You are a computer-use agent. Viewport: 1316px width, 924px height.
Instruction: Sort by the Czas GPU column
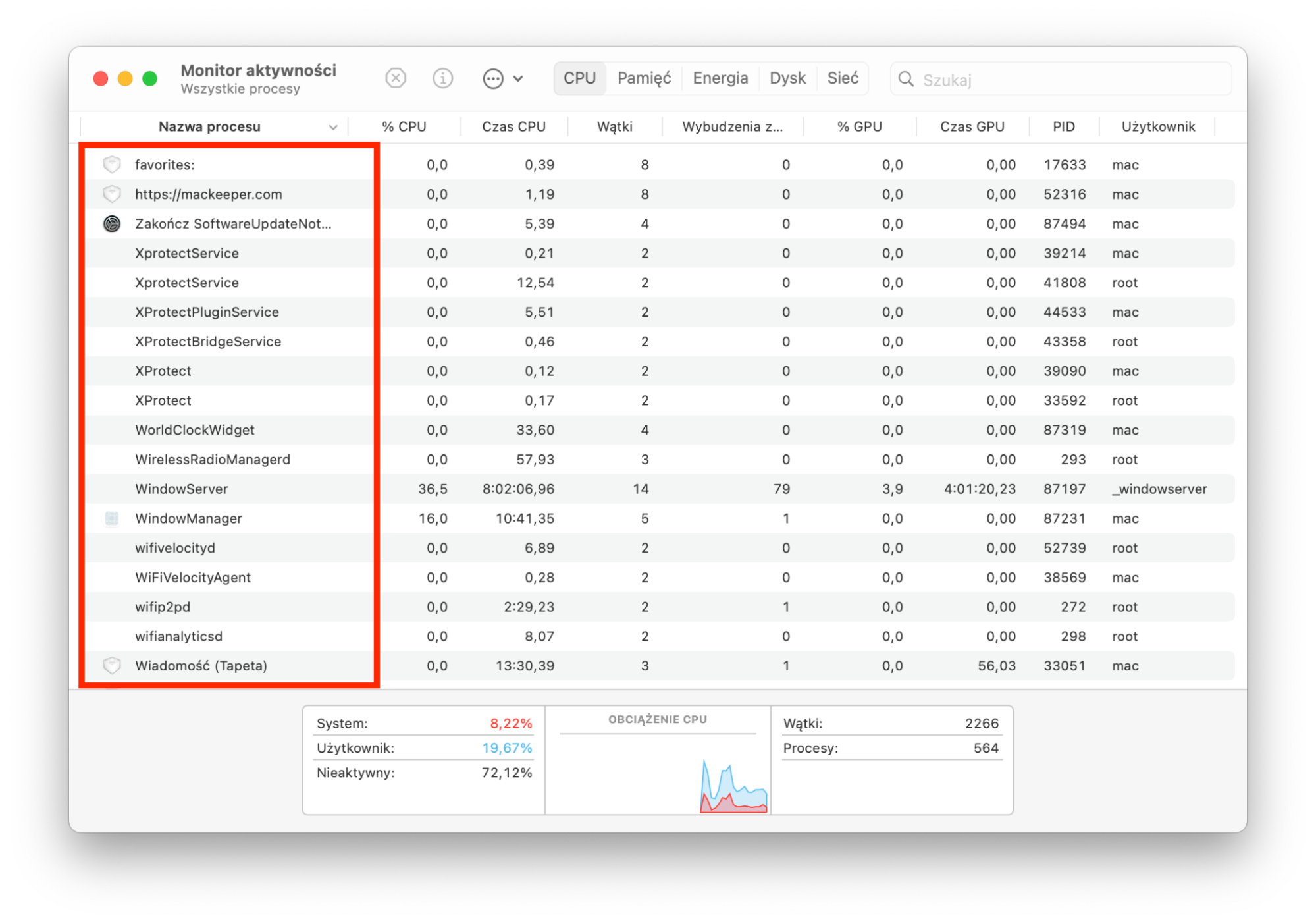click(x=972, y=127)
